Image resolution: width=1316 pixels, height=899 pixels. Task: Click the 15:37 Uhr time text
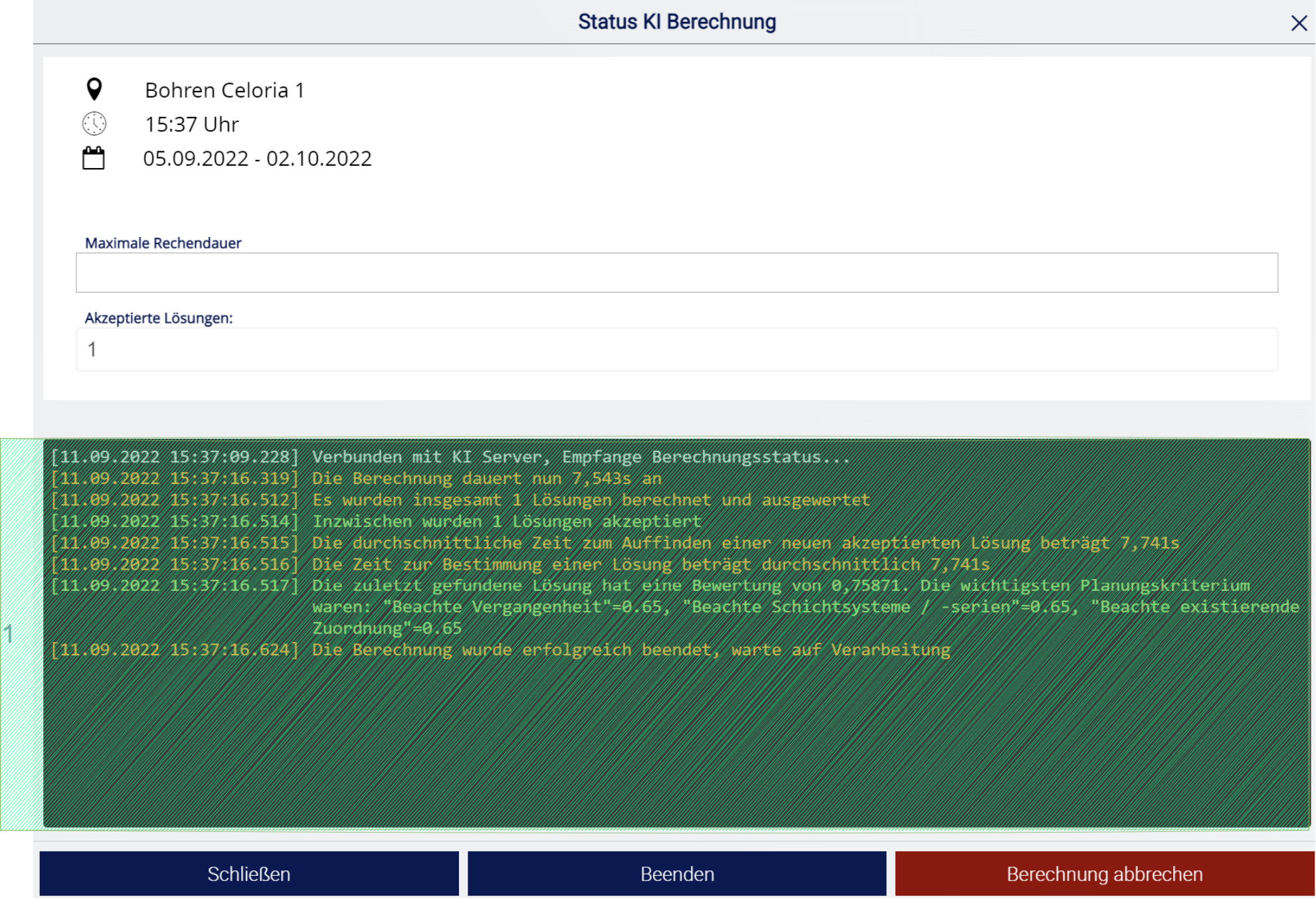pos(192,124)
